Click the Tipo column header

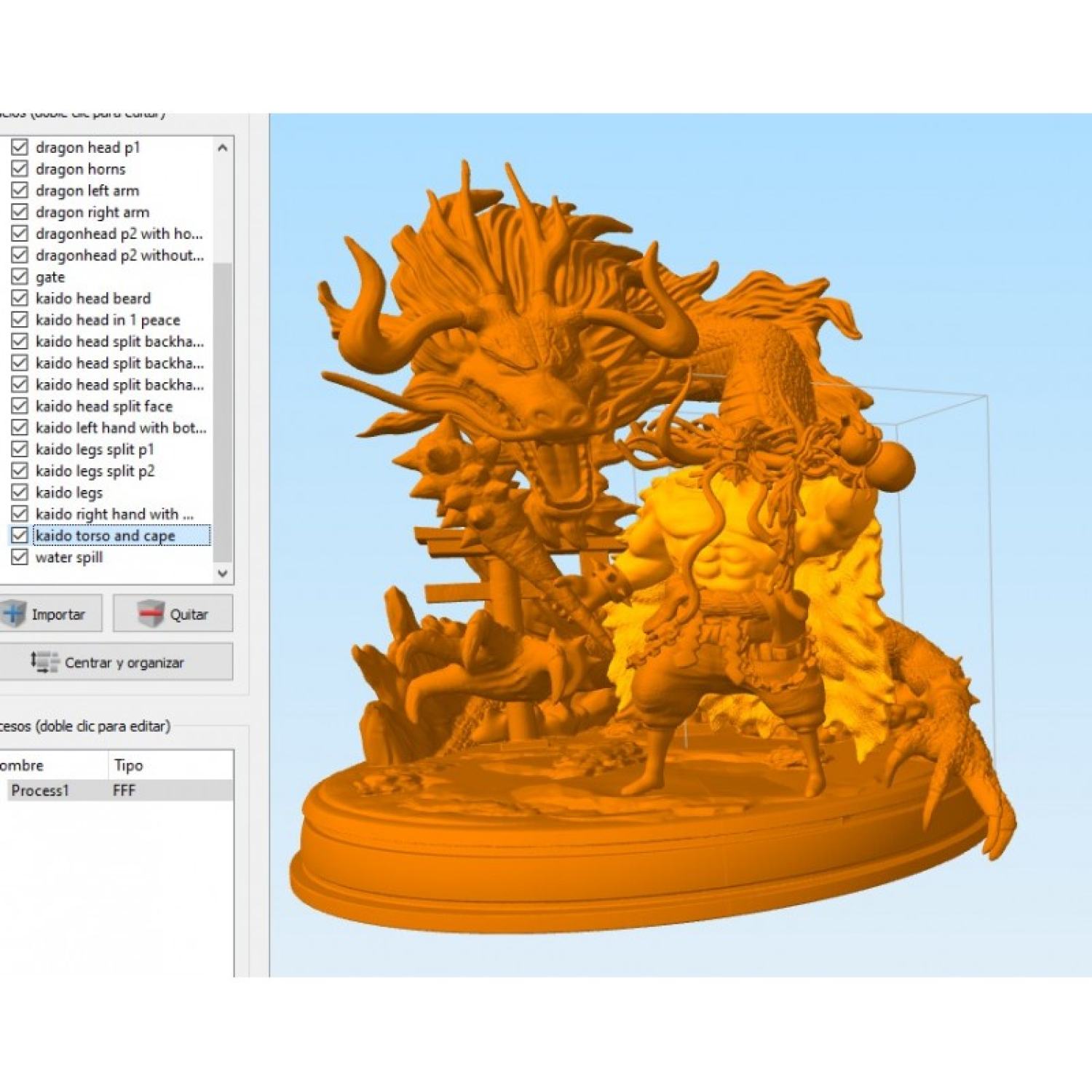128,765
